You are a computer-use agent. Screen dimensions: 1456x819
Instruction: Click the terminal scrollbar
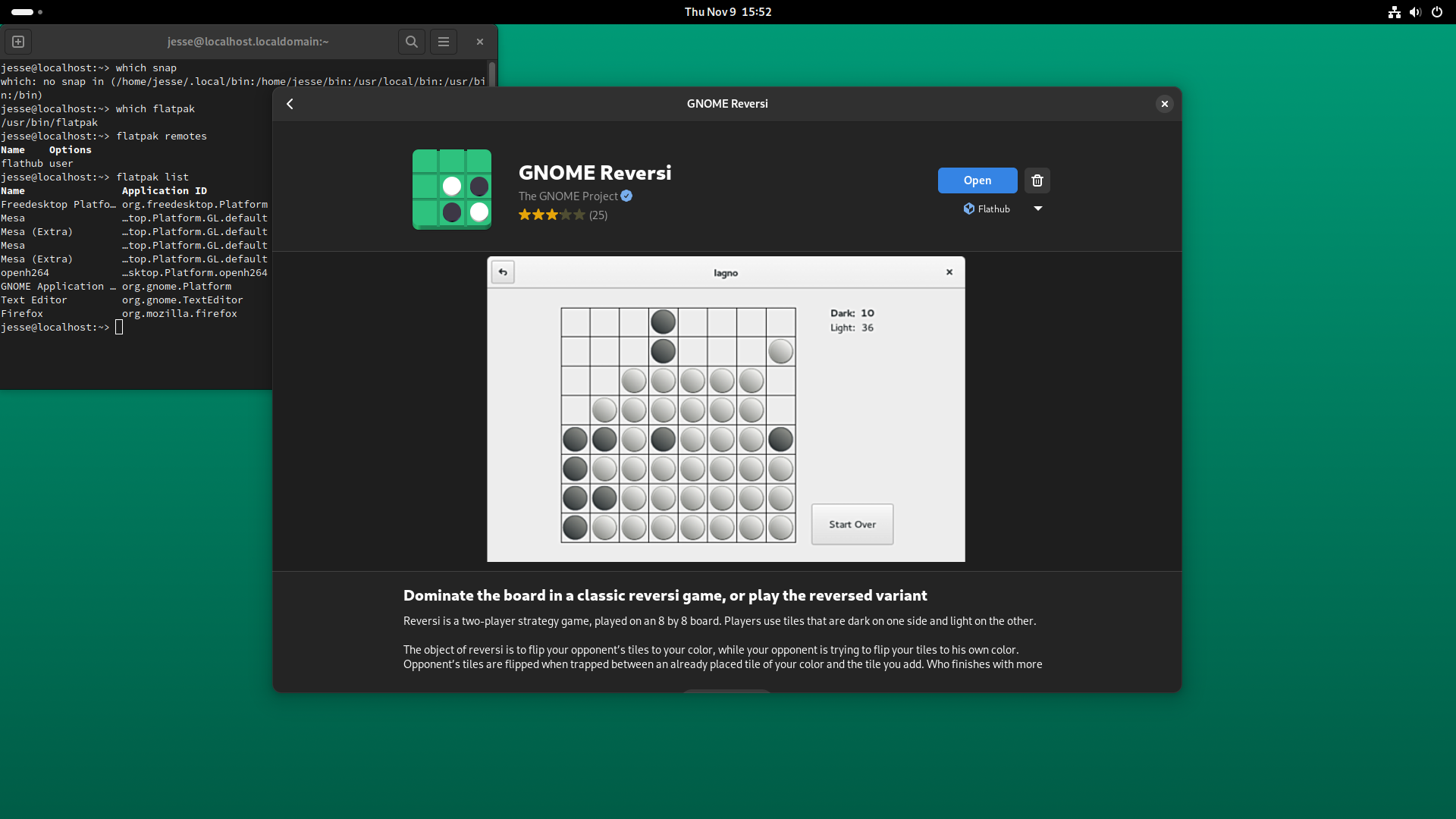click(492, 74)
